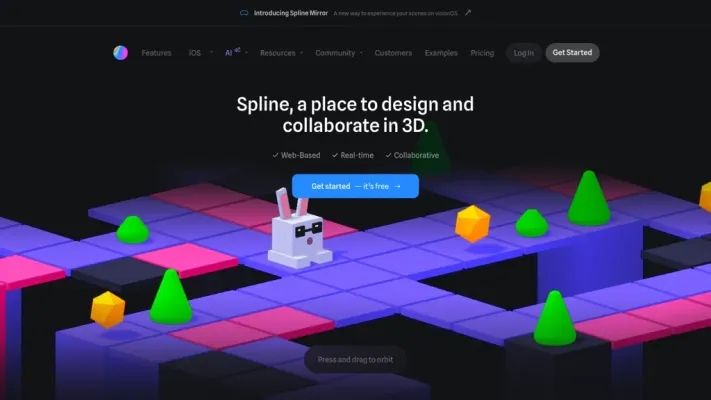
Task: Go to the Customers page
Action: point(393,53)
